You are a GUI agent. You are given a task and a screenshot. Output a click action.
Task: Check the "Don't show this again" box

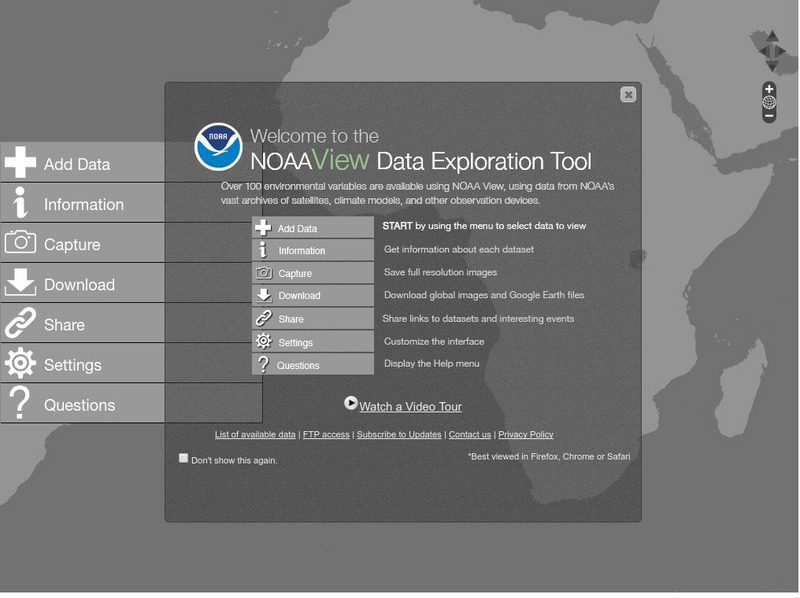tap(184, 457)
